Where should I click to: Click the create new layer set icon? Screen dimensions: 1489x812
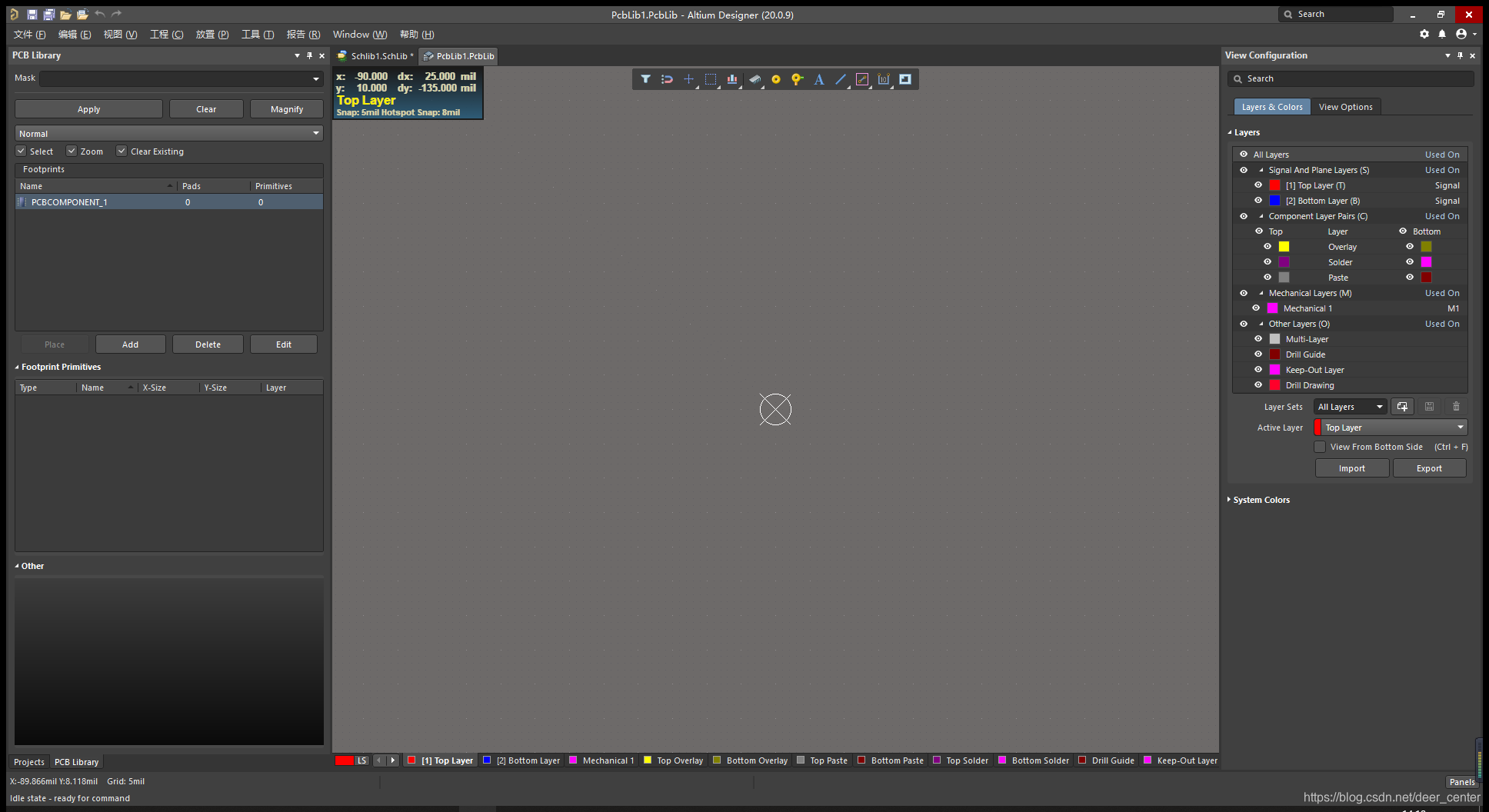pyautogui.click(x=1402, y=407)
